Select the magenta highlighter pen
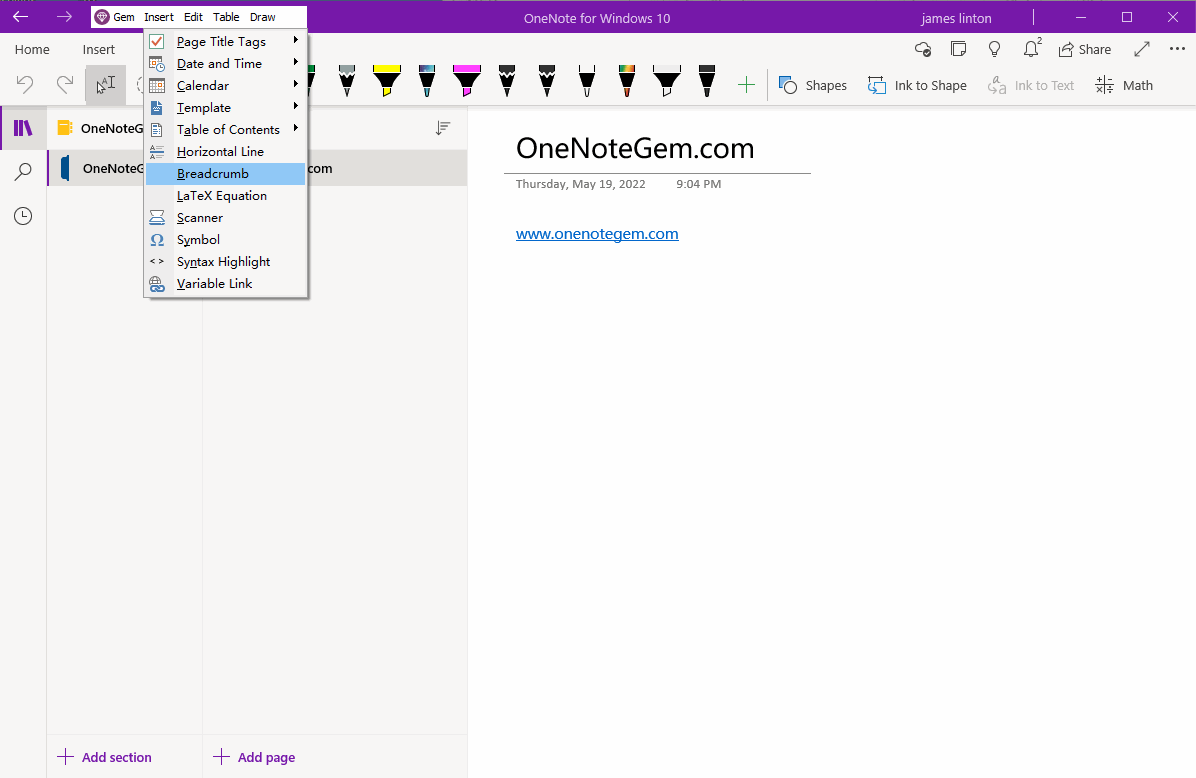Viewport: 1196px width, 778px height. click(x=467, y=81)
